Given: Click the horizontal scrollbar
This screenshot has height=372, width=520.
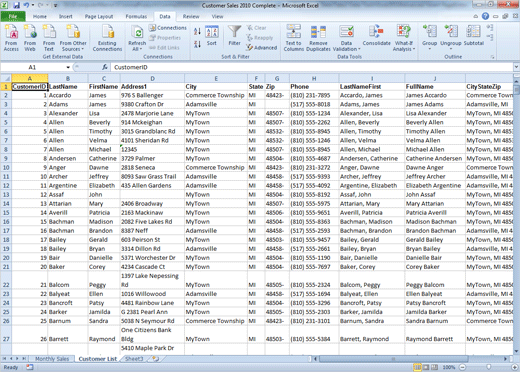Looking at the screenshot, I should click(393, 359).
